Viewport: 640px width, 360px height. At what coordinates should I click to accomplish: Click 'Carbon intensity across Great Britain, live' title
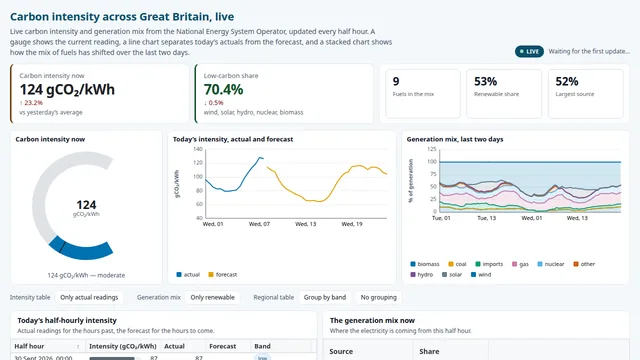coord(122,17)
